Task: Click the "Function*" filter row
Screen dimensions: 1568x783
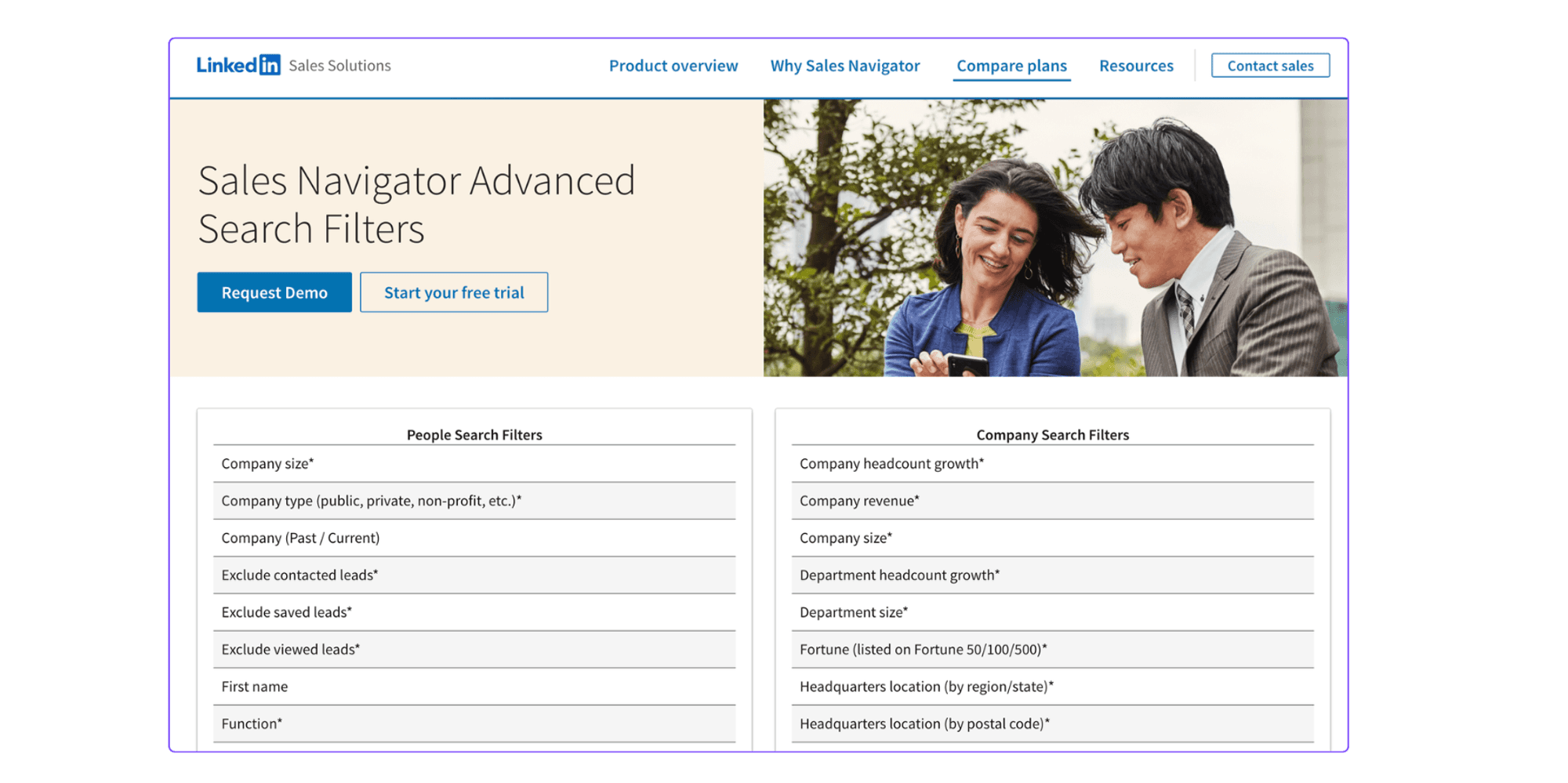Action: [x=474, y=723]
